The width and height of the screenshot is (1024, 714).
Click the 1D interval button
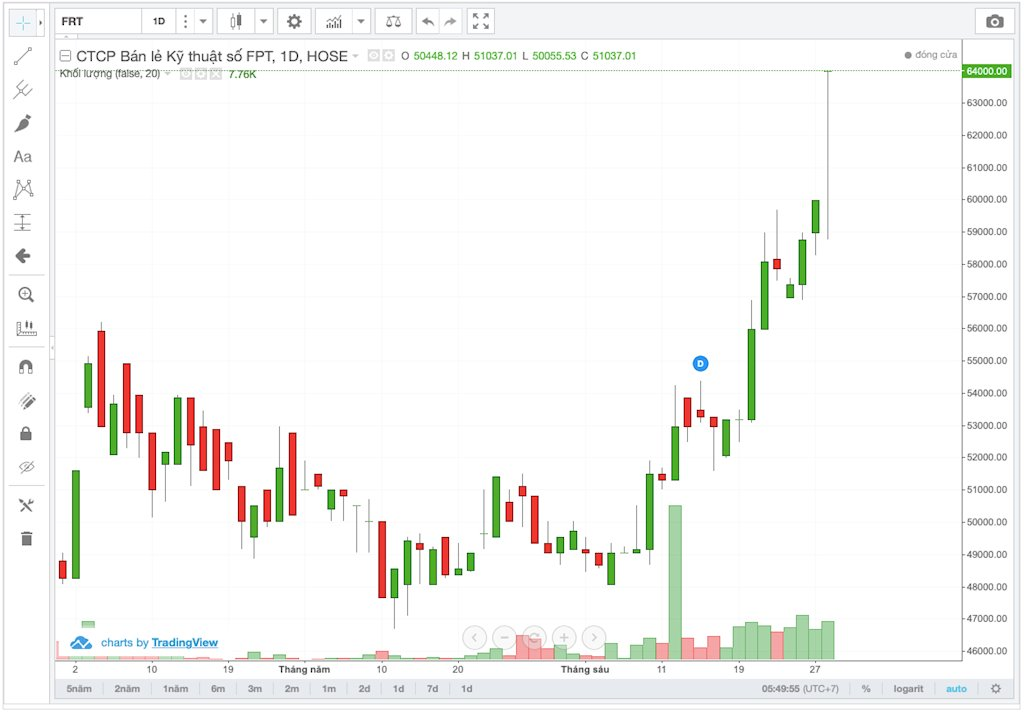pos(159,21)
